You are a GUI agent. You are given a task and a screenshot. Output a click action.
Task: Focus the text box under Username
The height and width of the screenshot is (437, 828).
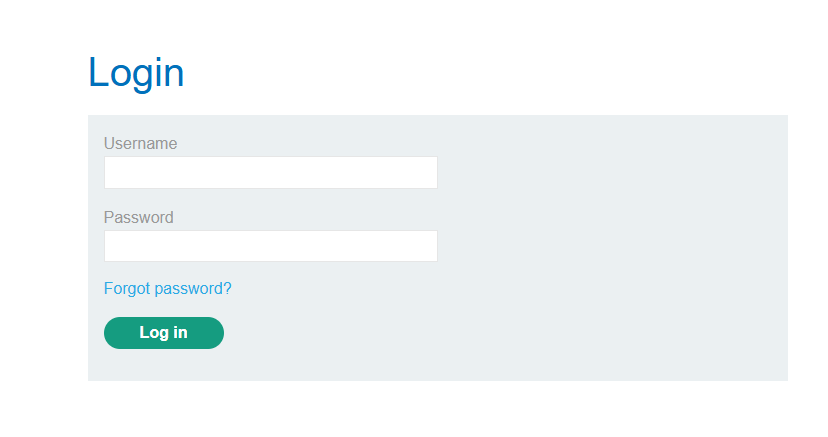click(x=270, y=172)
